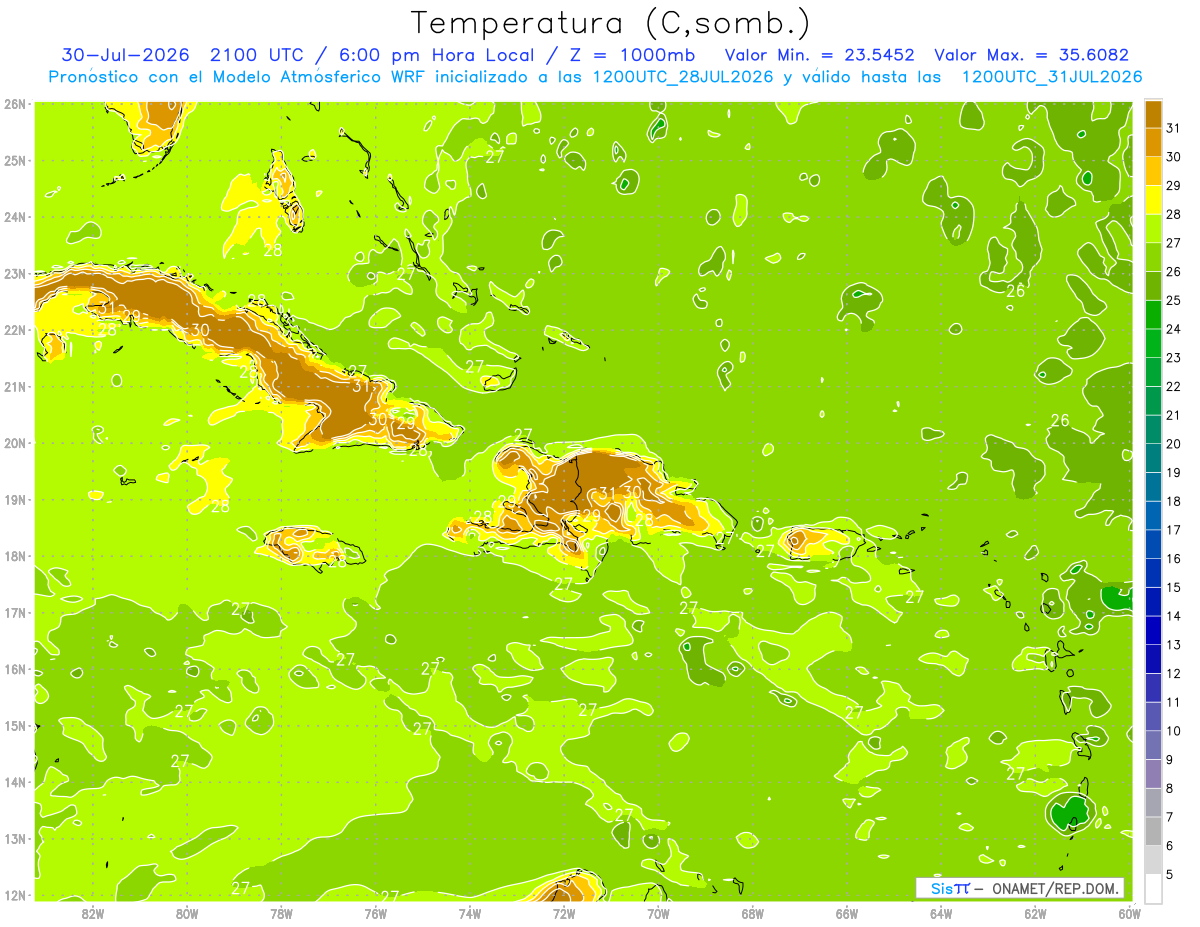This screenshot has width=1200, height=927.
Task: Click the "20N" latitude axis label
Action: 14,443
